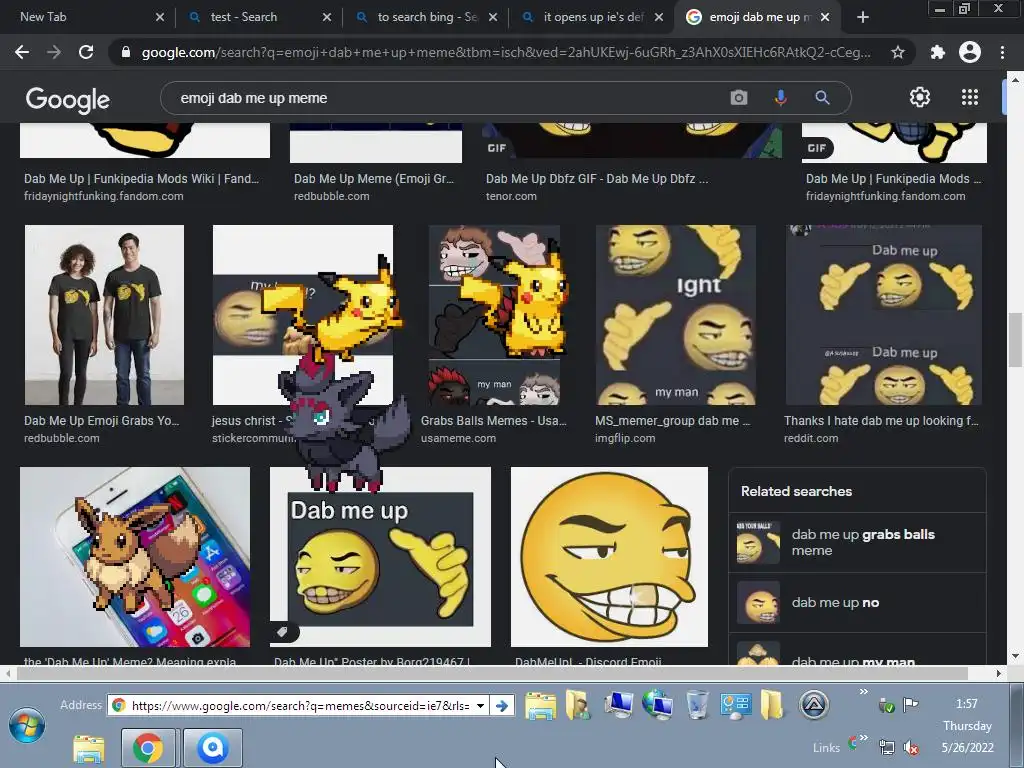Open the large grinning emoji Discord image
This screenshot has width=1024, height=768.
coord(609,556)
